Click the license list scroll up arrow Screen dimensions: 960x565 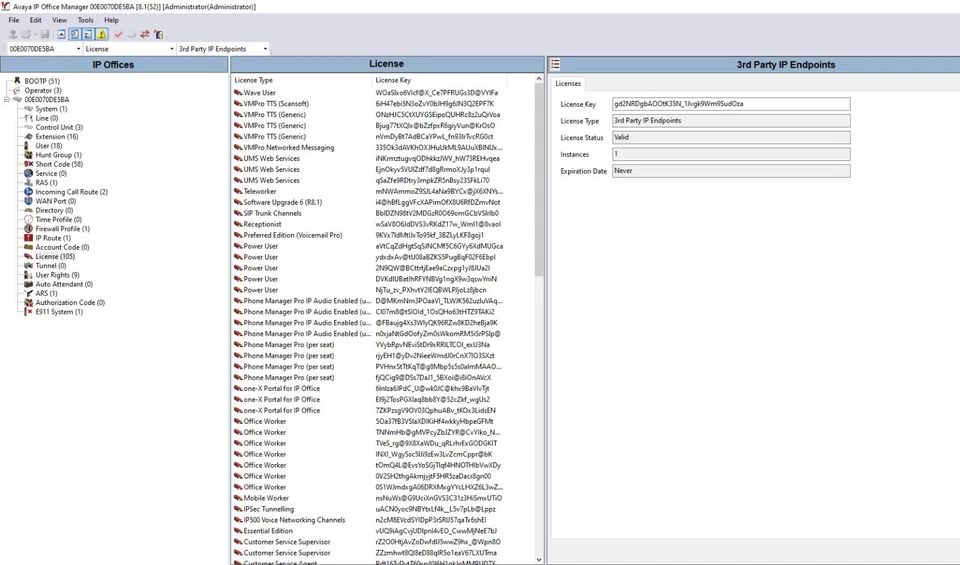click(539, 79)
